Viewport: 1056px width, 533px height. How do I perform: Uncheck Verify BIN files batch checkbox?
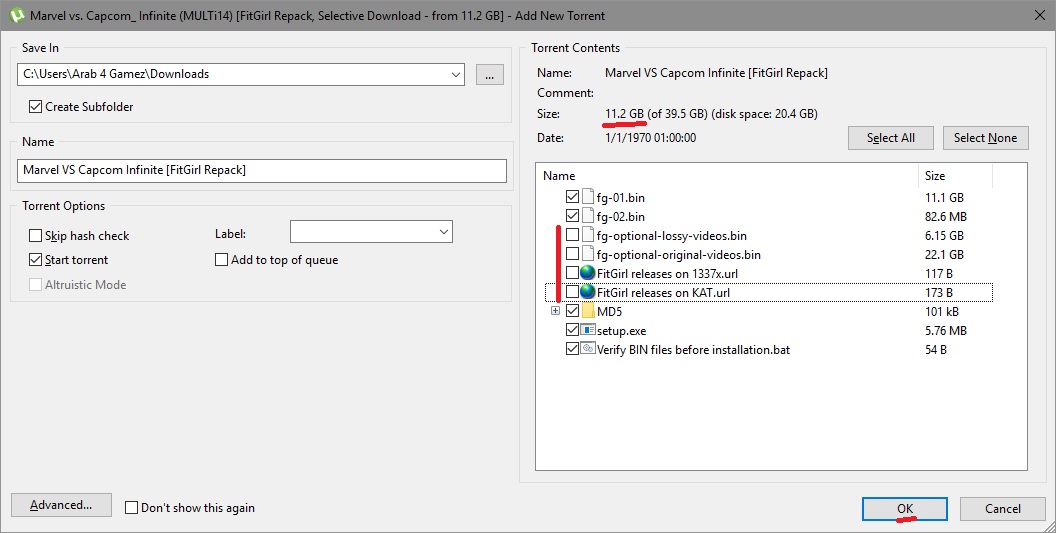(x=572, y=349)
